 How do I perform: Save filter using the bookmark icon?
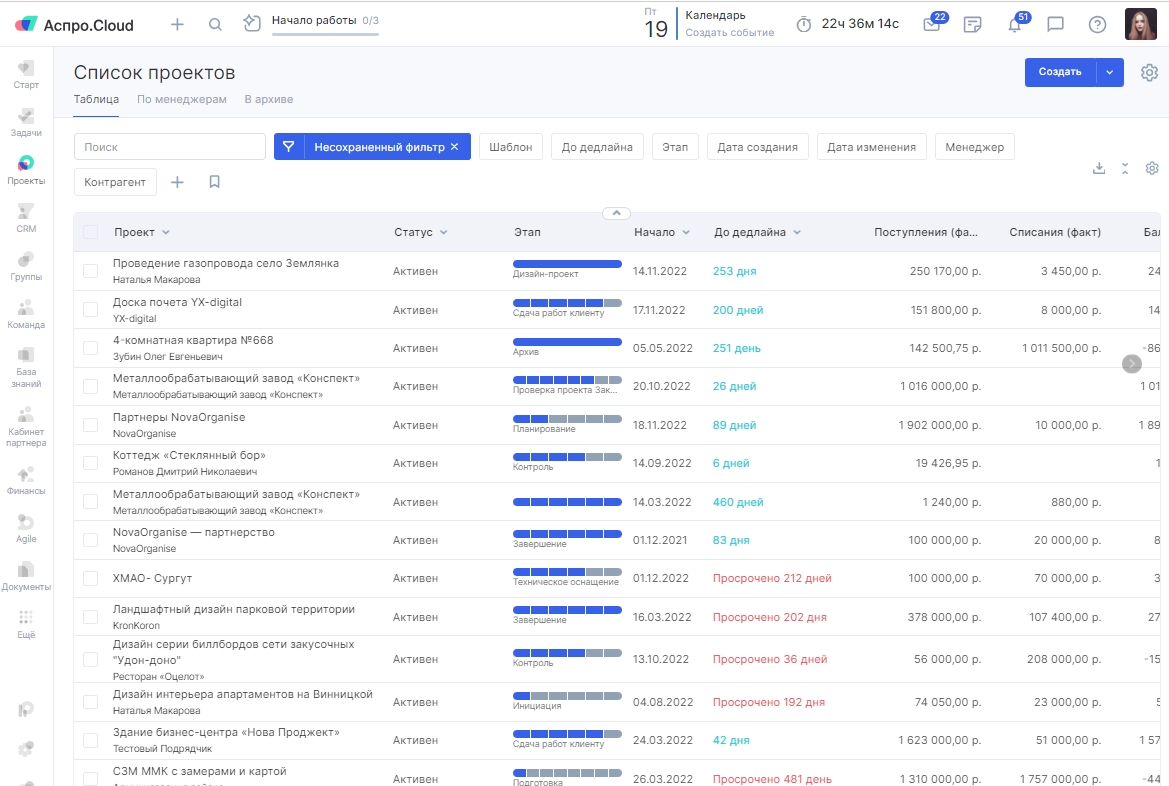click(214, 182)
